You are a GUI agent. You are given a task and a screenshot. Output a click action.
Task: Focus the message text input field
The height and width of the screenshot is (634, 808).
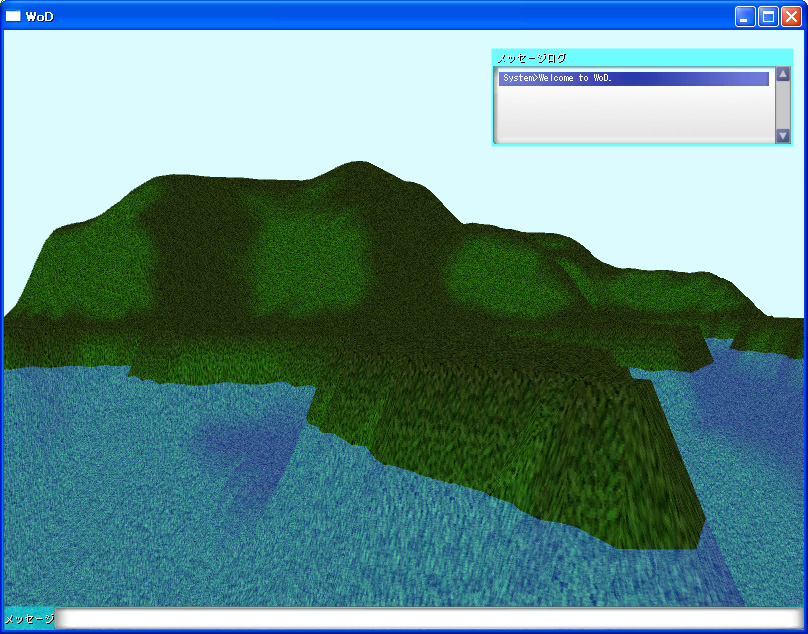(x=430, y=619)
